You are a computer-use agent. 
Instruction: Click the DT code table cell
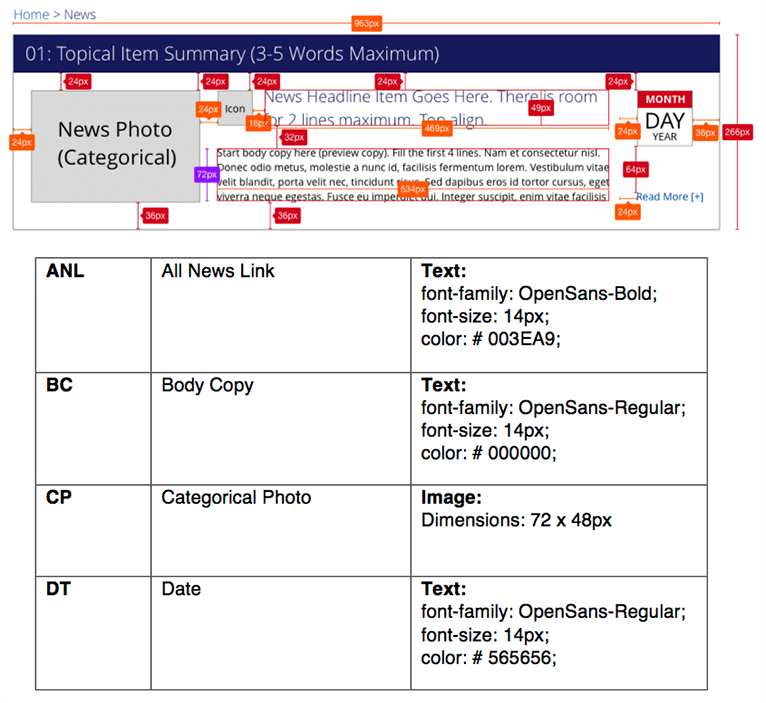92,633
